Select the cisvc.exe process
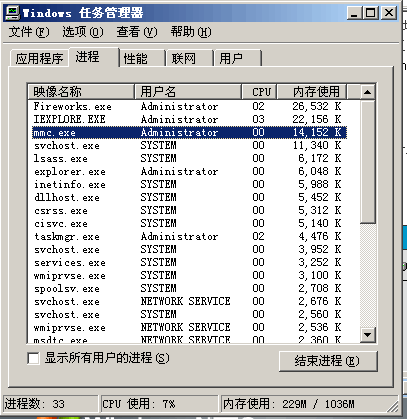The image size is (407, 419). coord(189,223)
